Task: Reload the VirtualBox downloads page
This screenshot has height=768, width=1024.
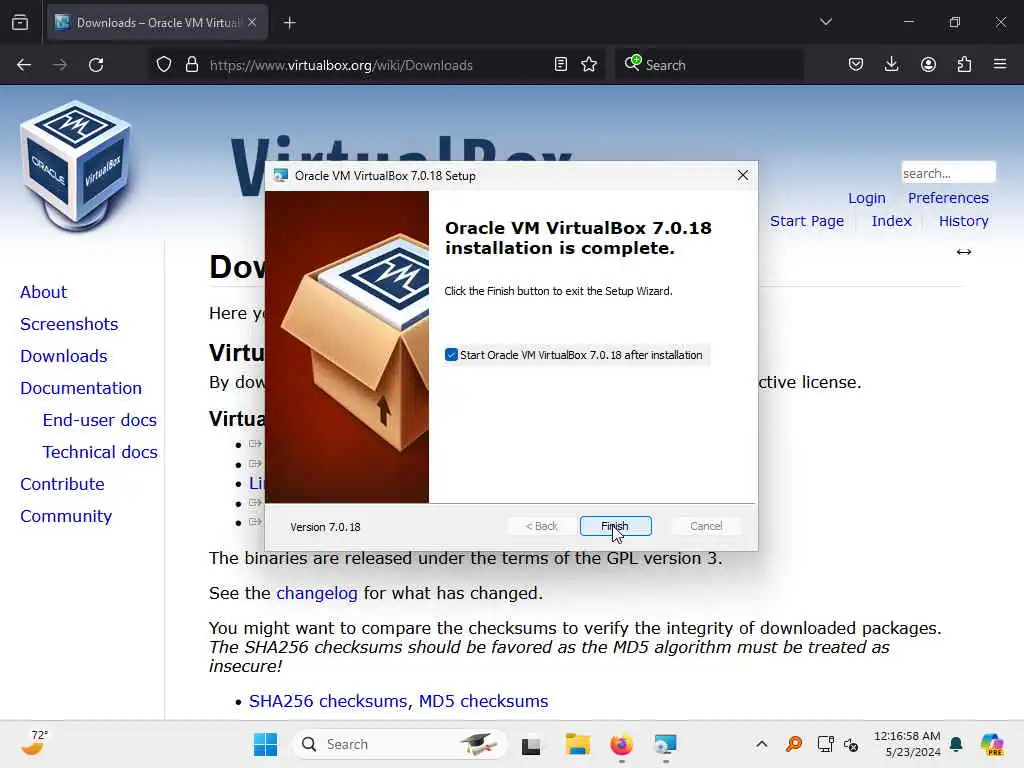Action: 96,65
